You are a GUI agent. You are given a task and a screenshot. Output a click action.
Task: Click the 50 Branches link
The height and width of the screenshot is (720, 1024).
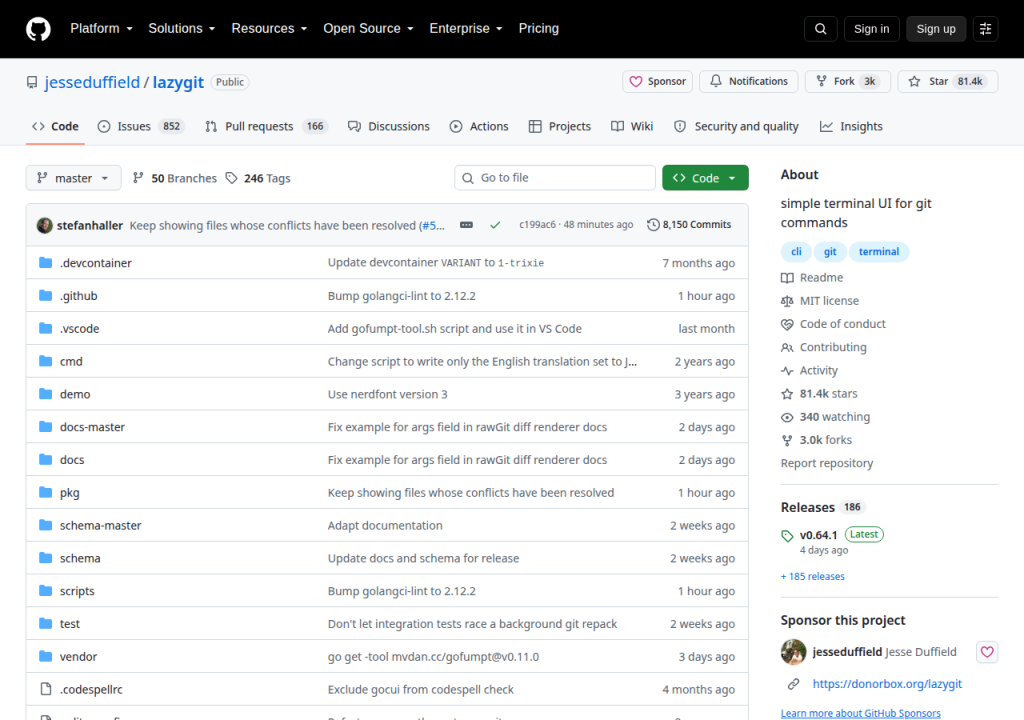tap(174, 178)
